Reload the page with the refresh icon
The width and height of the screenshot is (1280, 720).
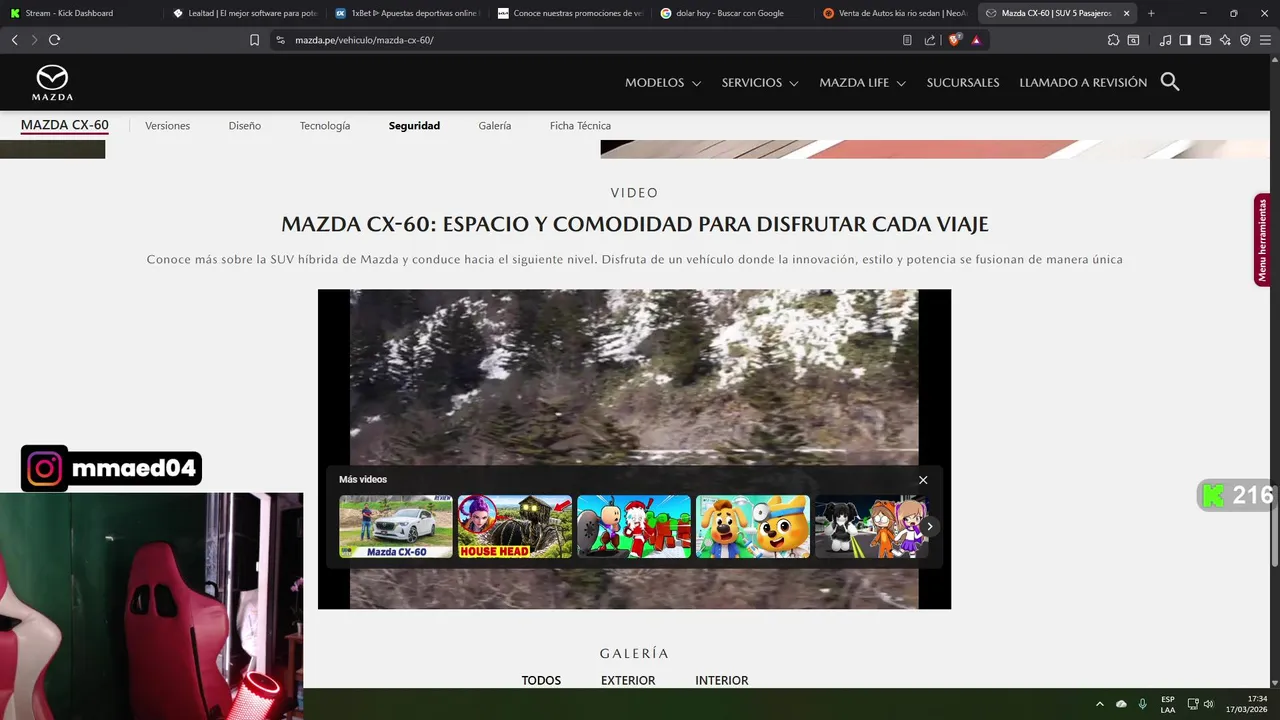coord(55,40)
